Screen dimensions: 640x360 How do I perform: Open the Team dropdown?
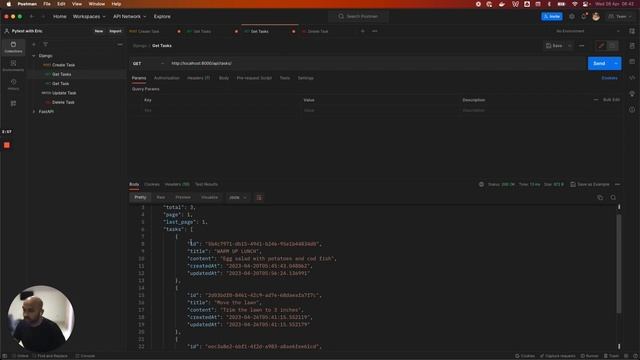coord(620,16)
